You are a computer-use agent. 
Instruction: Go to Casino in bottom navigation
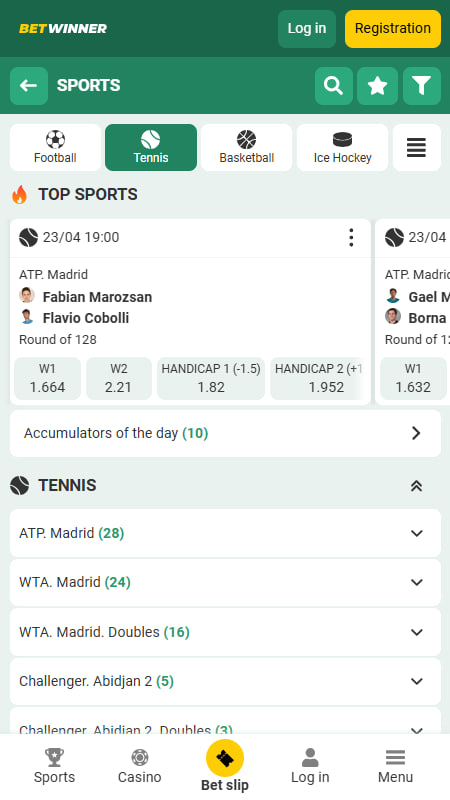click(x=139, y=766)
